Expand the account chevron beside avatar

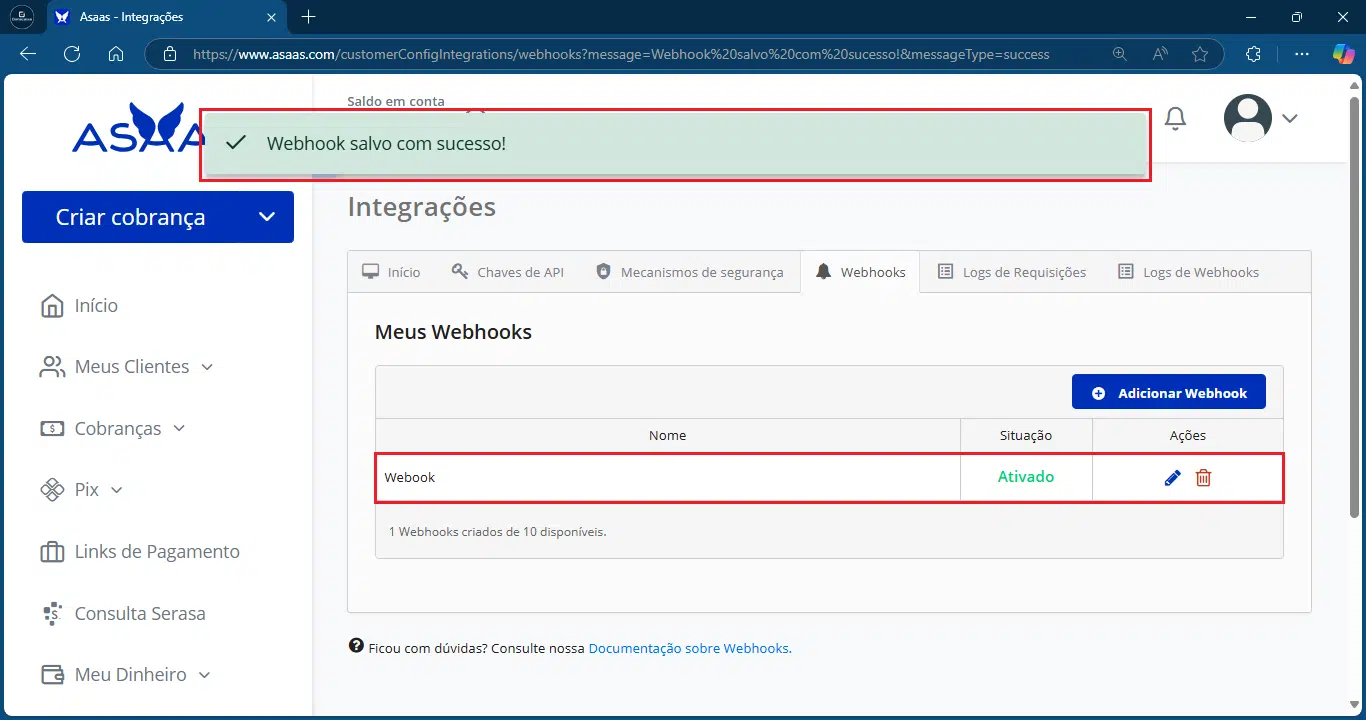point(1290,118)
